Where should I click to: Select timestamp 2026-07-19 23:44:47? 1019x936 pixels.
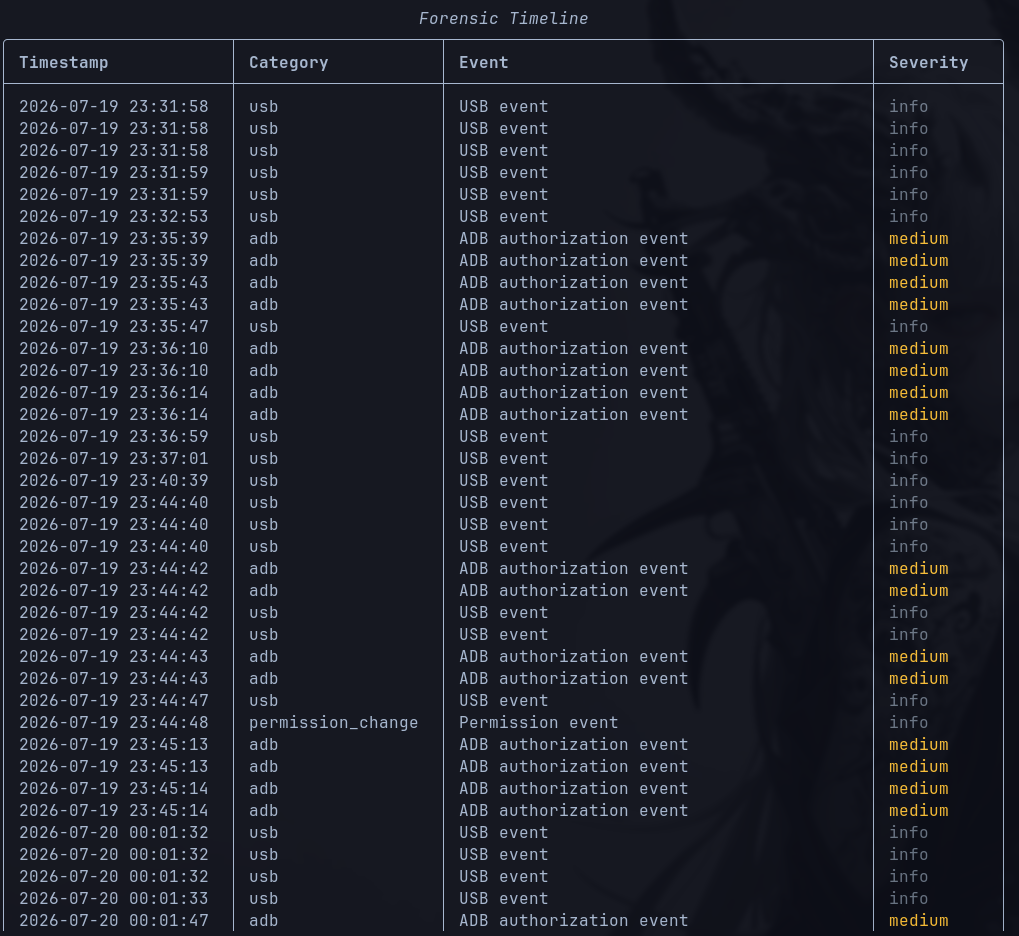click(x=114, y=701)
